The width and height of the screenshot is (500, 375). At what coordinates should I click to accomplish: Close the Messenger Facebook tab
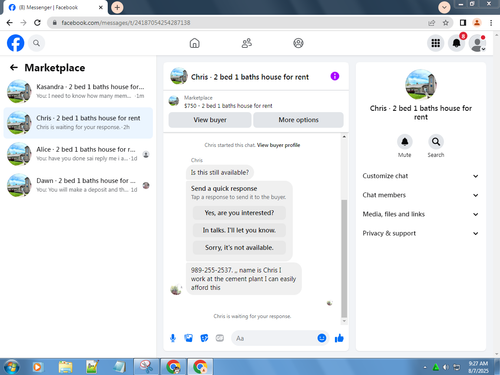(x=101, y=7)
